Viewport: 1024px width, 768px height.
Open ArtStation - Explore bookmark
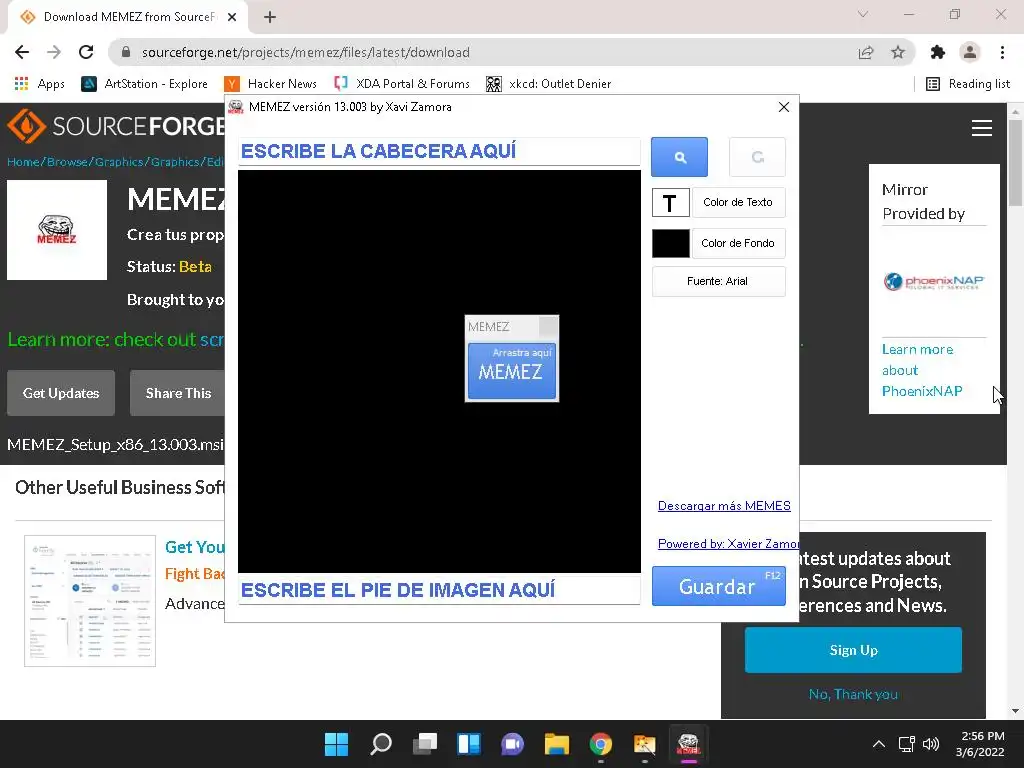(144, 84)
